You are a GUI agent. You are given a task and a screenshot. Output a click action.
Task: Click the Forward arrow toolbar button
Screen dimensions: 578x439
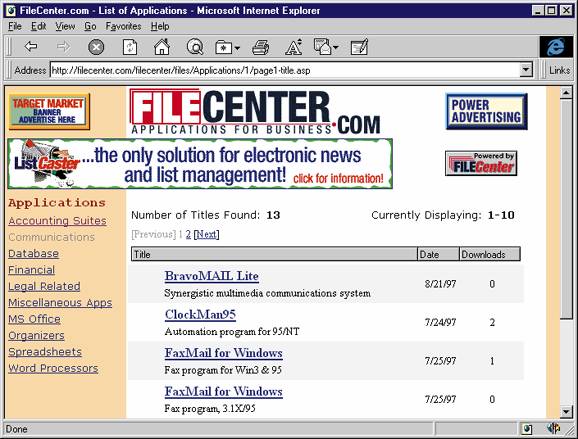point(63,47)
